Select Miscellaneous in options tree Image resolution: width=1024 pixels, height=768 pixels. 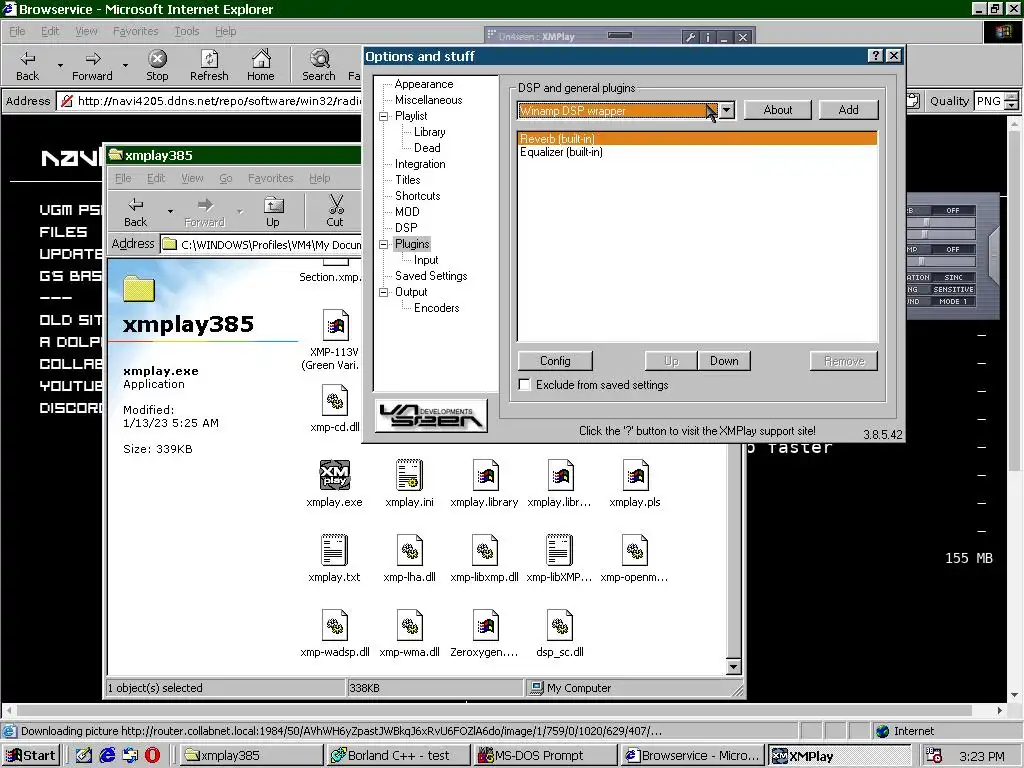[428, 100]
